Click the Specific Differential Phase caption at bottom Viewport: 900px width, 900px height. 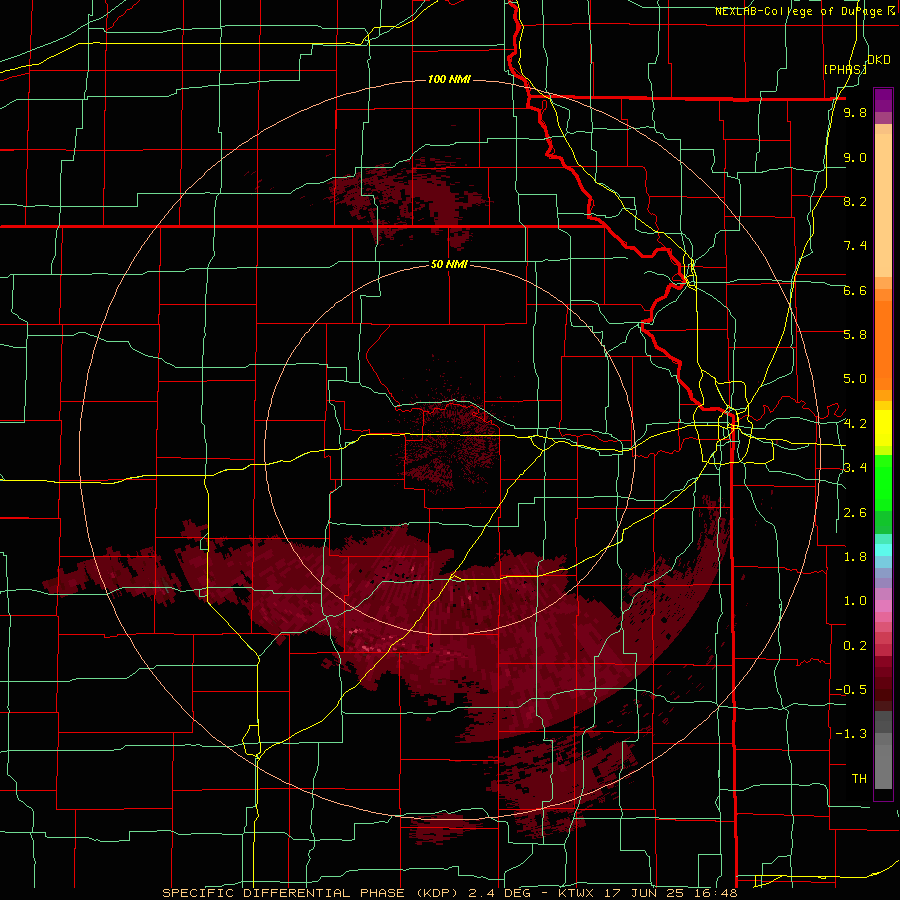pos(449,893)
